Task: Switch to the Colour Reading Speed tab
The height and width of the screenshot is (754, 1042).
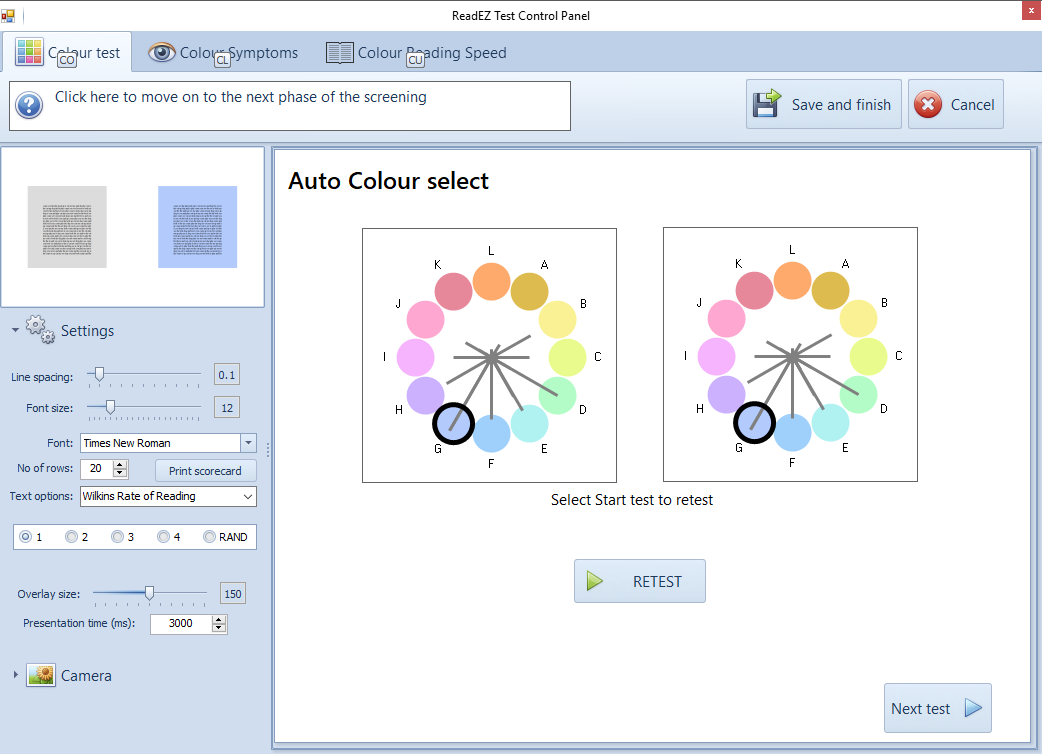Action: (417, 53)
